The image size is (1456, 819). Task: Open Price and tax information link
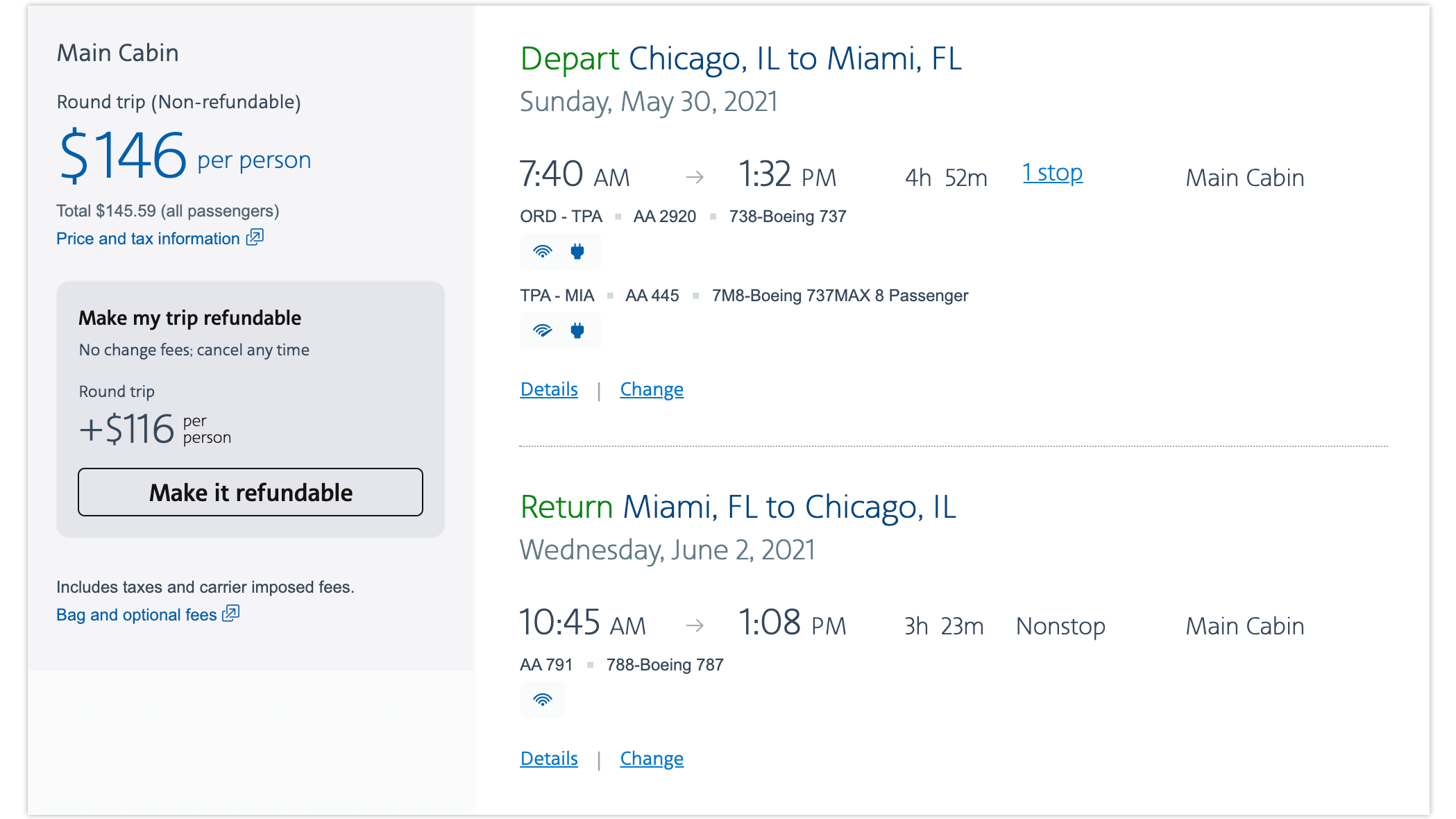tap(148, 239)
